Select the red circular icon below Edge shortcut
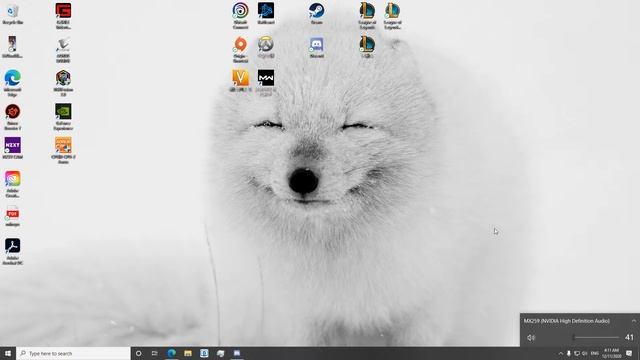 point(12,116)
